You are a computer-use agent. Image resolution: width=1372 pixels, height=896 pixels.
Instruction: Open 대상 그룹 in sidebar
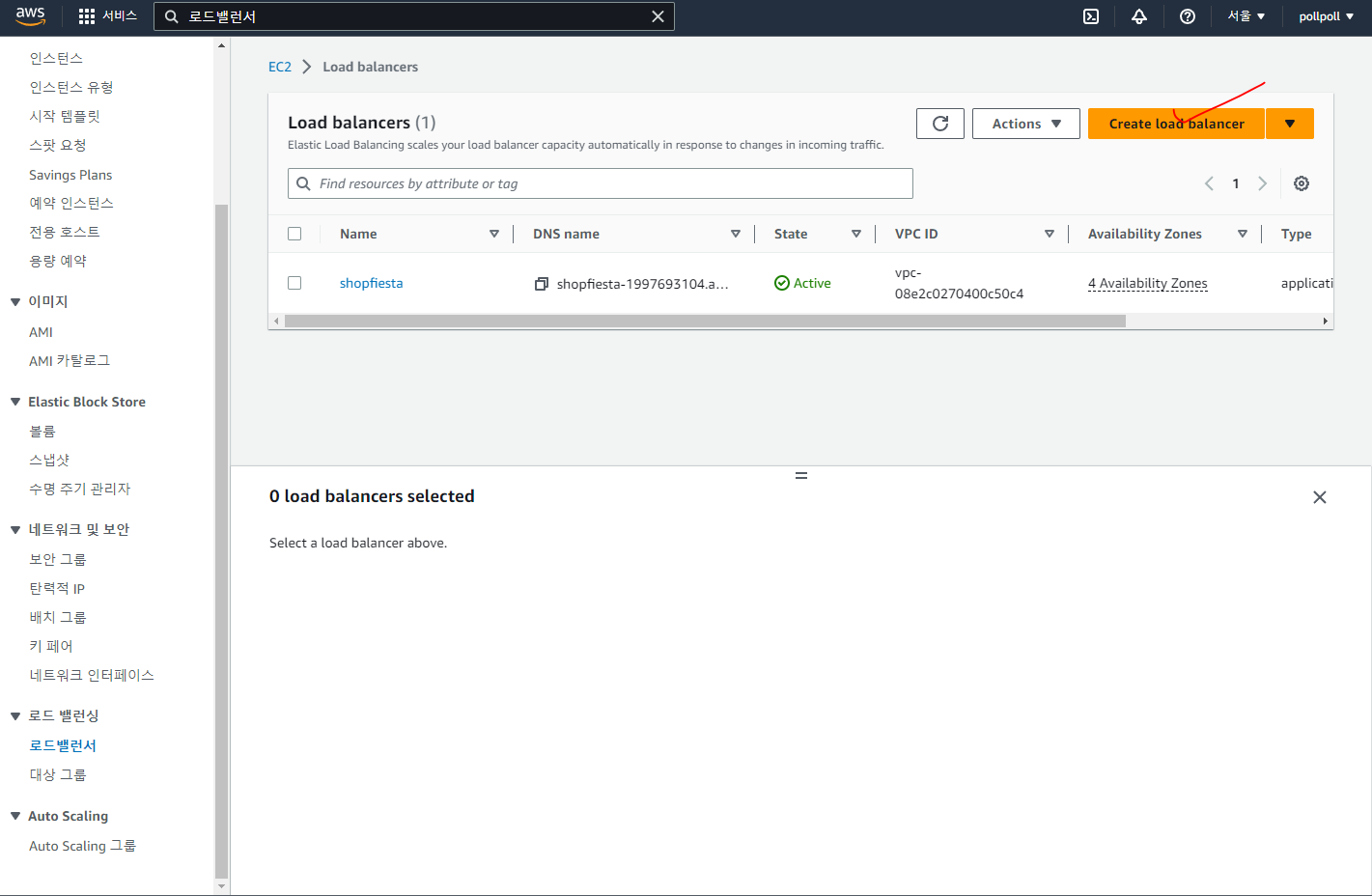(58, 774)
